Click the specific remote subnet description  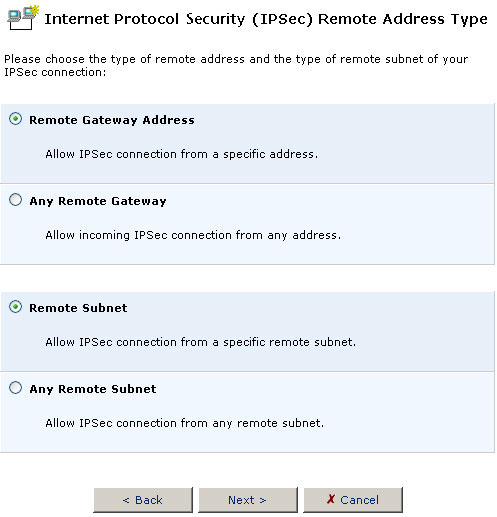[201, 342]
